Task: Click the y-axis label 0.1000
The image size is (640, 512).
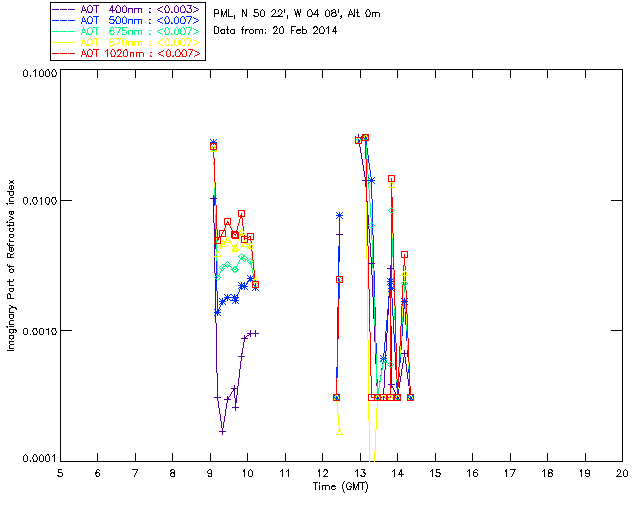Action: [39, 74]
